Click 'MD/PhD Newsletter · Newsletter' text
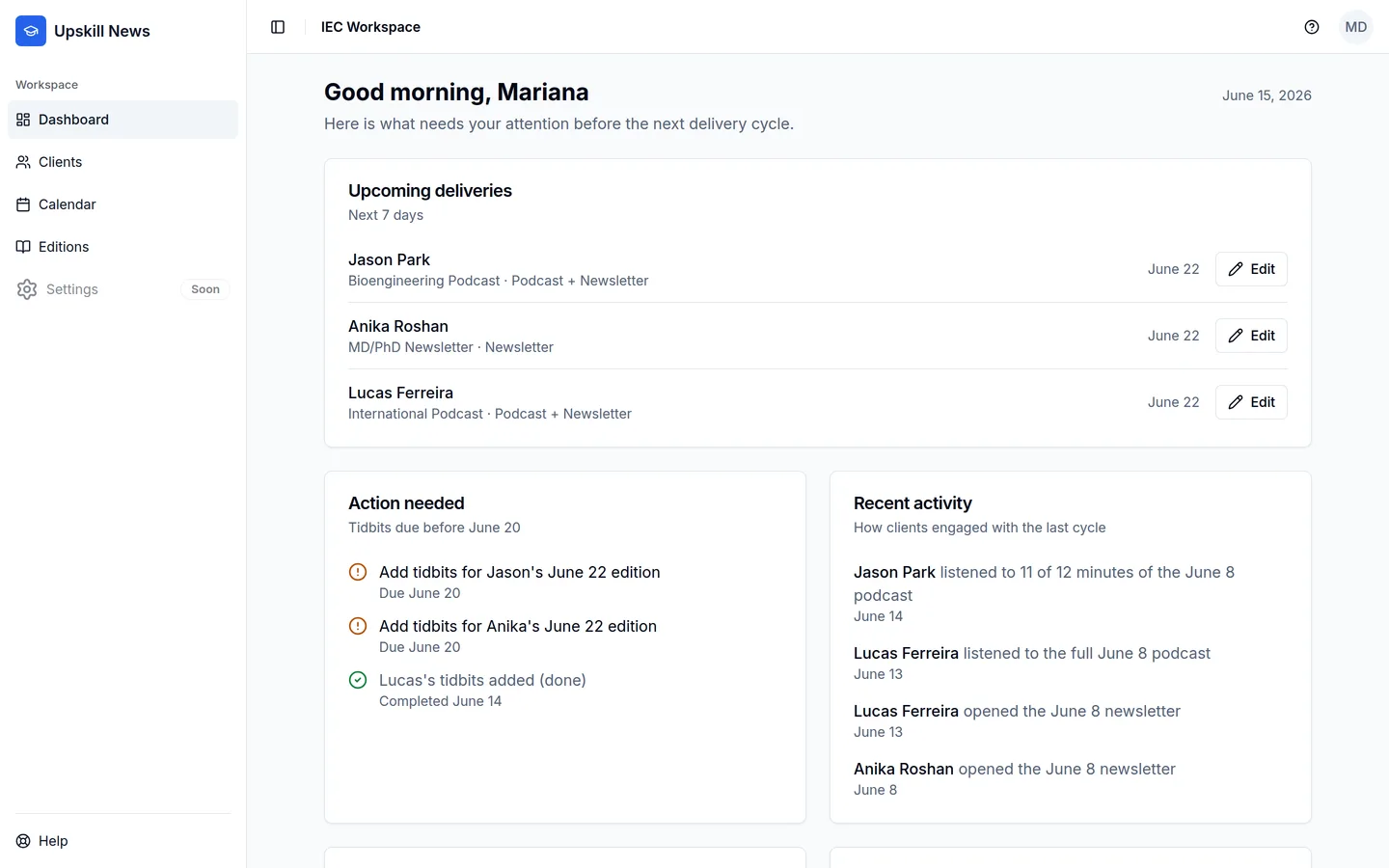1389x868 pixels. pyautogui.click(x=450, y=347)
